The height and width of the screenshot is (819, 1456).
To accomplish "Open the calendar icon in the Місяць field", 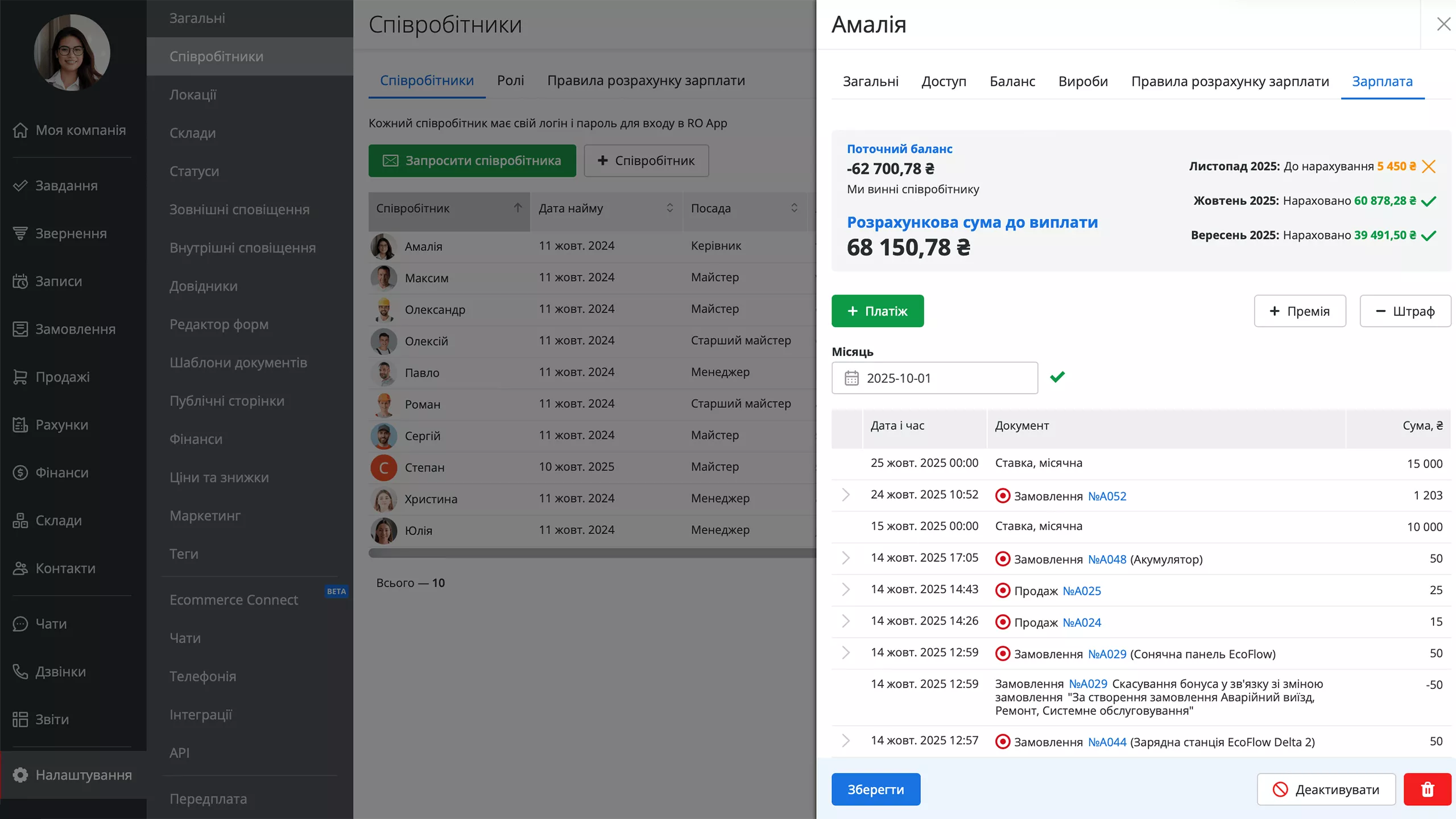I will [x=853, y=378].
